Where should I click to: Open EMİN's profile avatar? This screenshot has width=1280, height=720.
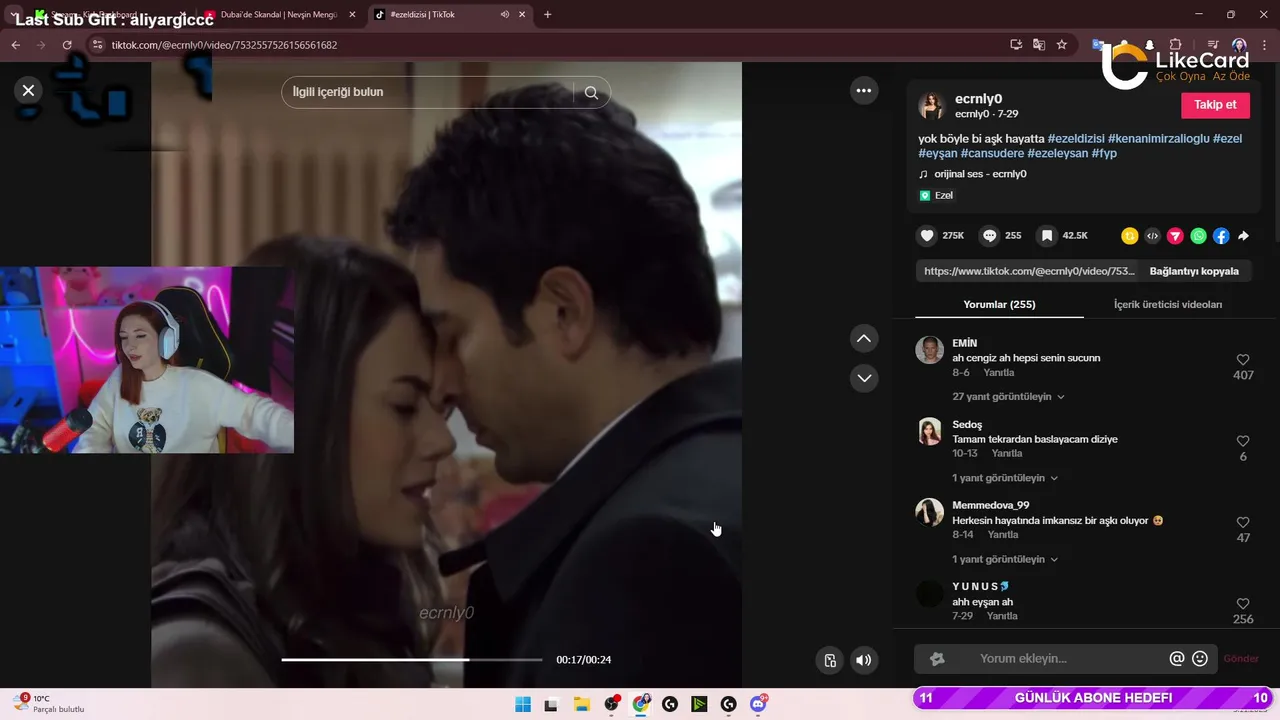(929, 350)
